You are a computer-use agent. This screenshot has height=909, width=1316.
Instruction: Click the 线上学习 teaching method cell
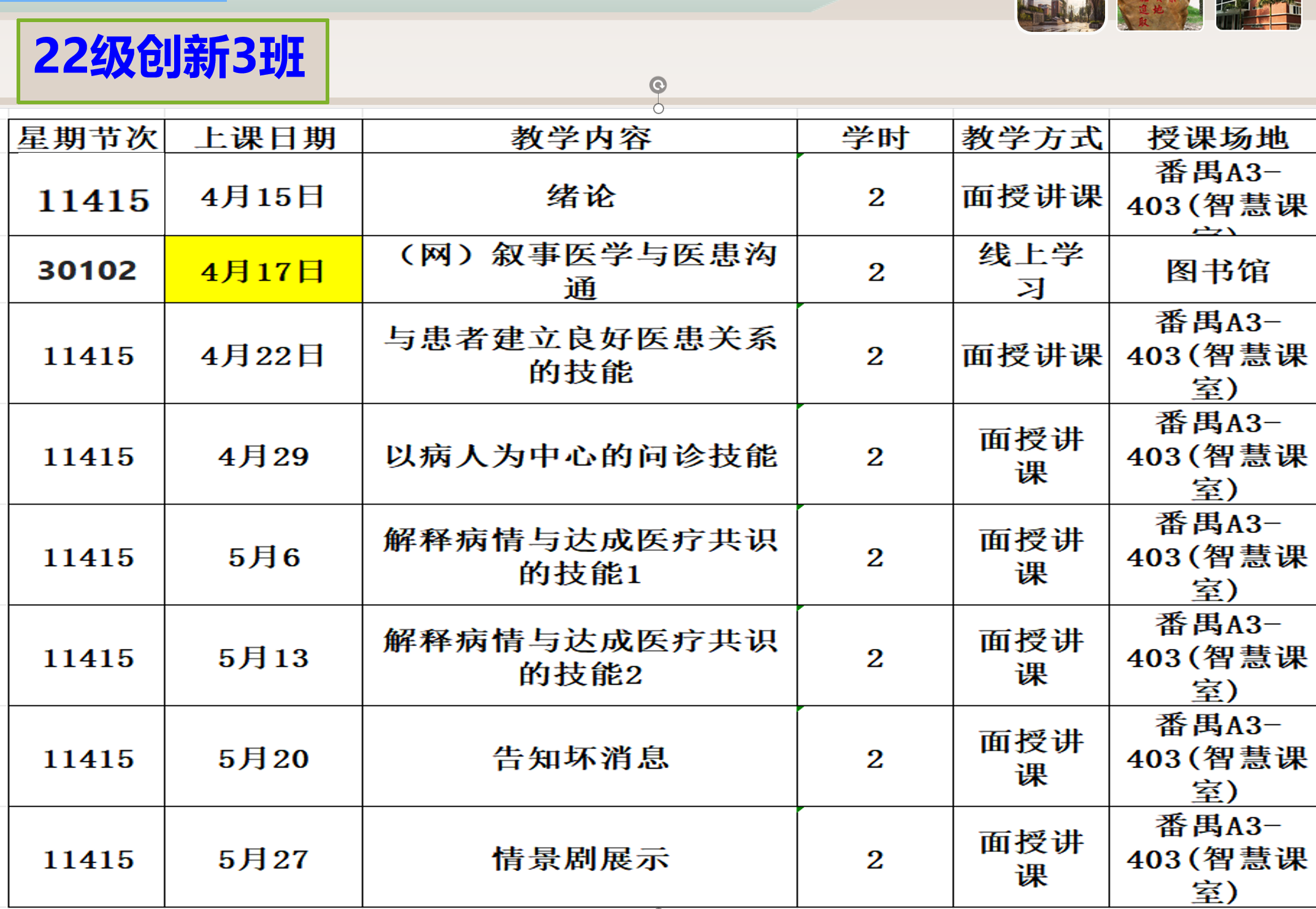pos(1031,270)
